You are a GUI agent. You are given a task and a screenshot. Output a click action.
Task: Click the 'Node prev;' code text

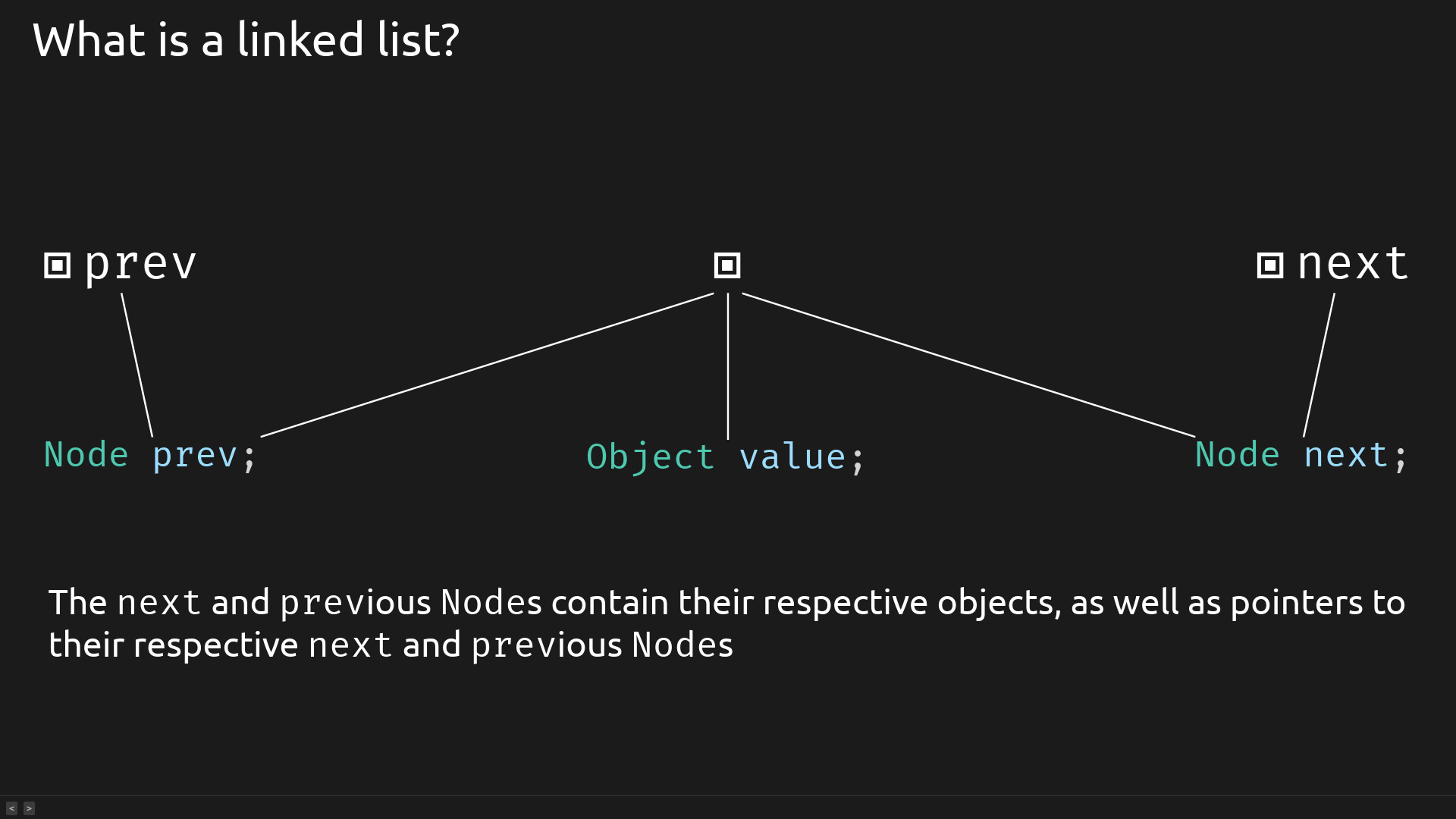[x=150, y=456]
